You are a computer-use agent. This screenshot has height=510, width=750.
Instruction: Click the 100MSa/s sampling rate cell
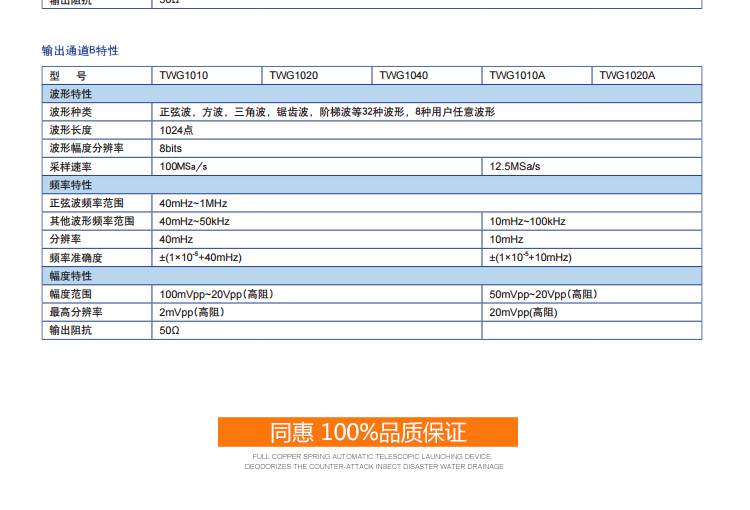coord(184,166)
